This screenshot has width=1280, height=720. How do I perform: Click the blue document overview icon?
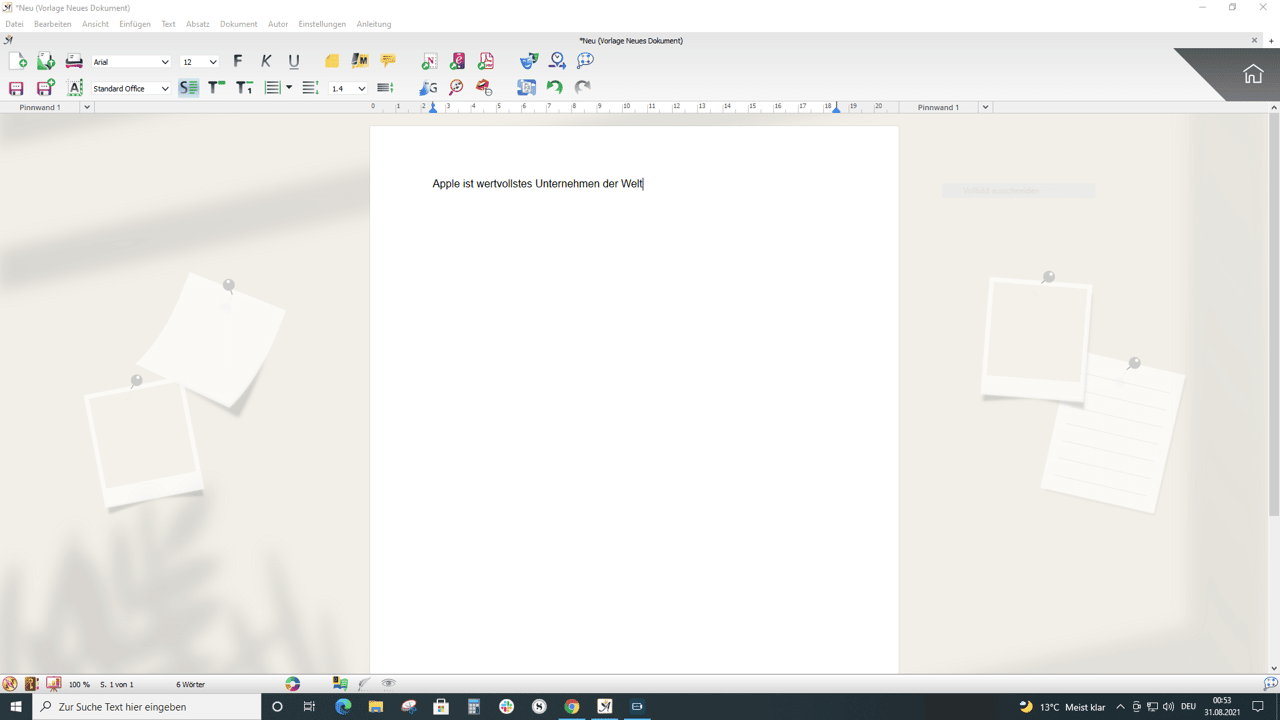pyautogui.click(x=526, y=88)
